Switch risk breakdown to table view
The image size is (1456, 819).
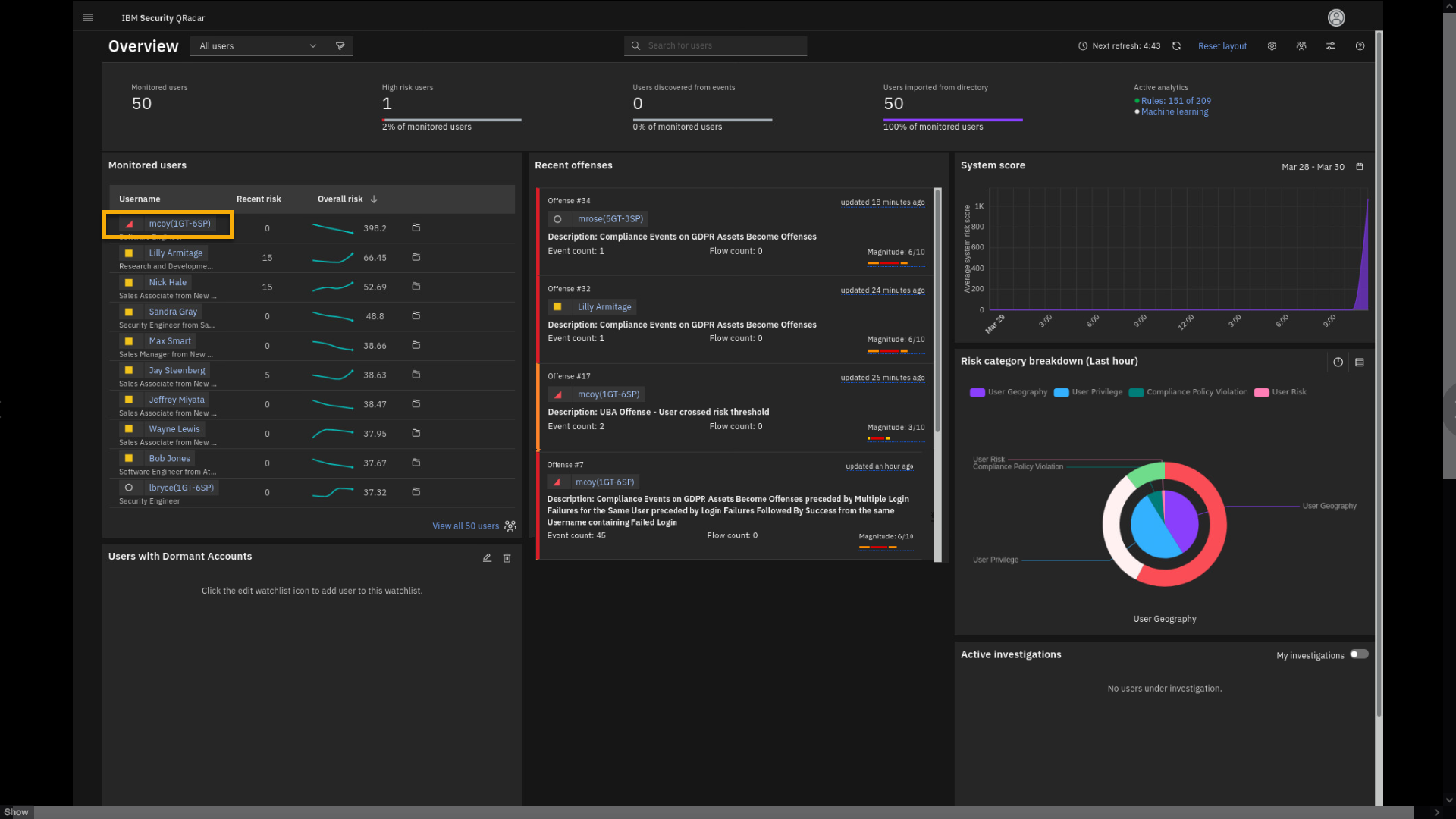coord(1360,362)
